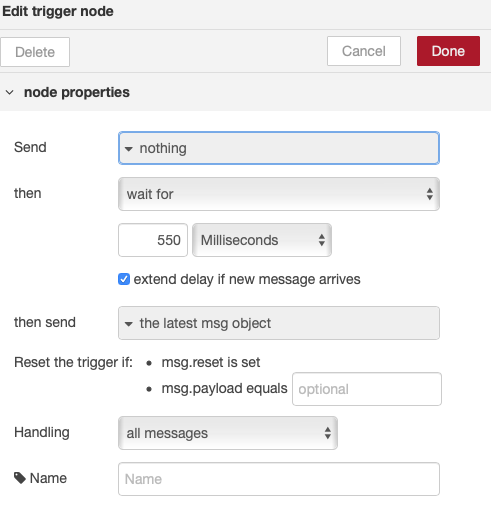491x522 pixels.
Task: Uncheck extend delay if new message arrives
Action: (124, 279)
